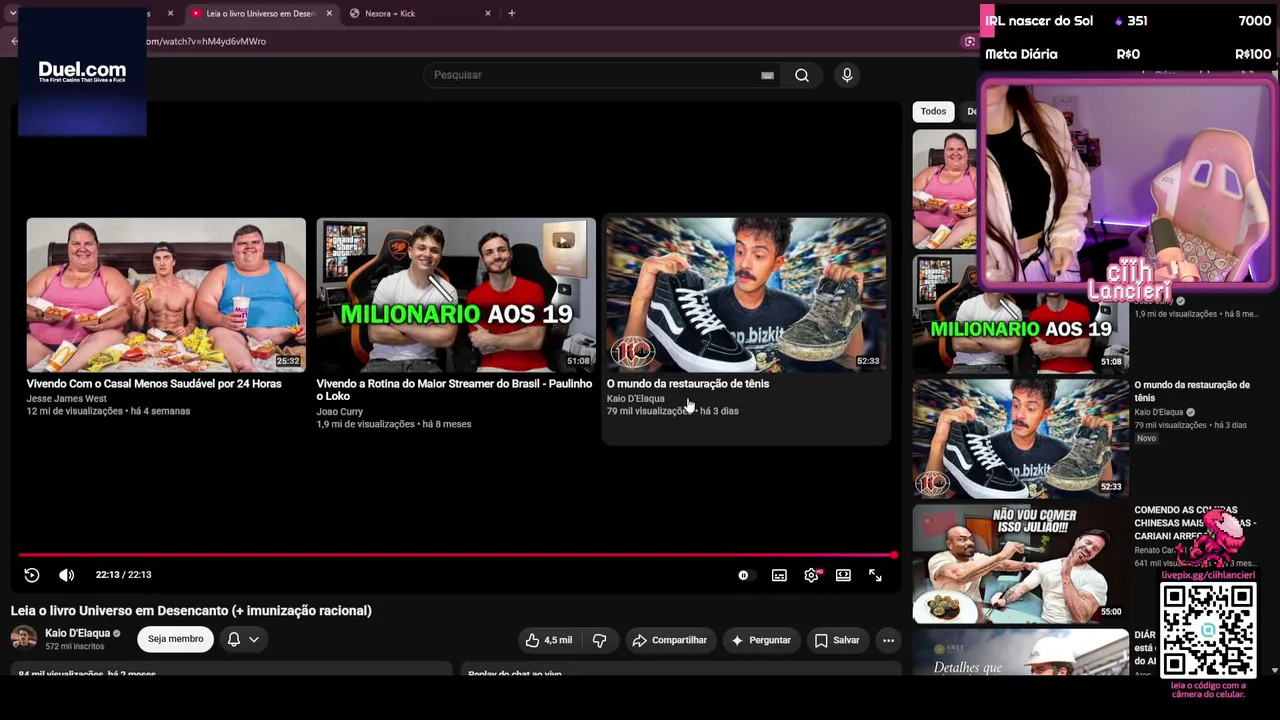Viewport: 1280px width, 720px height.
Task: Click the 'IRL nascer do Sol' goal label
Action: [1039, 21]
